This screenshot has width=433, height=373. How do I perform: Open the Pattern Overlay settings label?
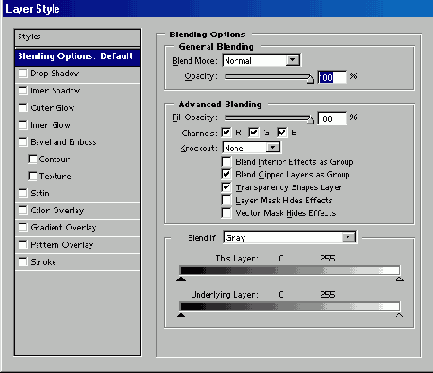[x=62, y=245]
